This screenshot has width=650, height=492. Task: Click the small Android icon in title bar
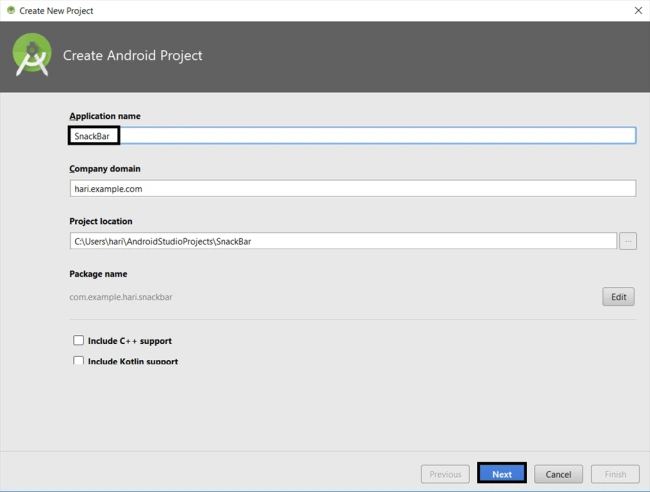click(x=11, y=10)
